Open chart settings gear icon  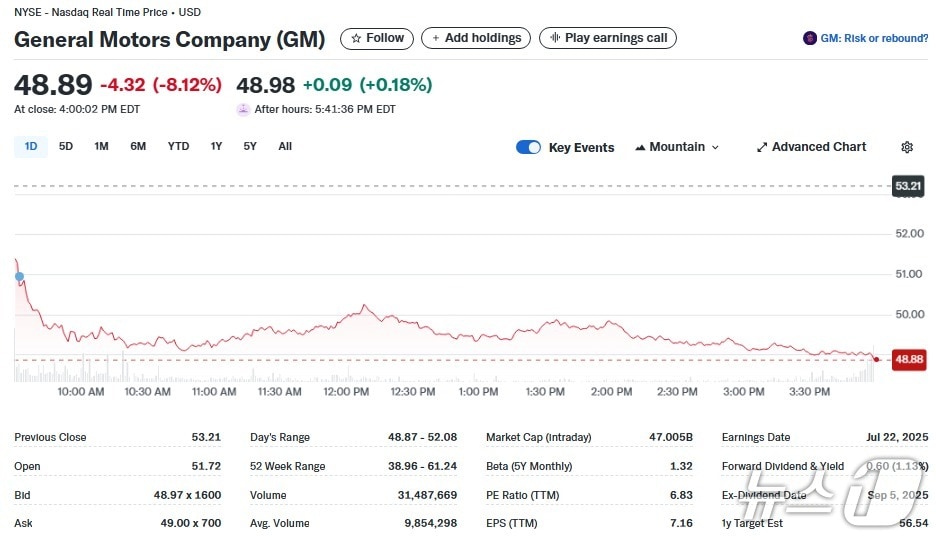click(x=906, y=147)
